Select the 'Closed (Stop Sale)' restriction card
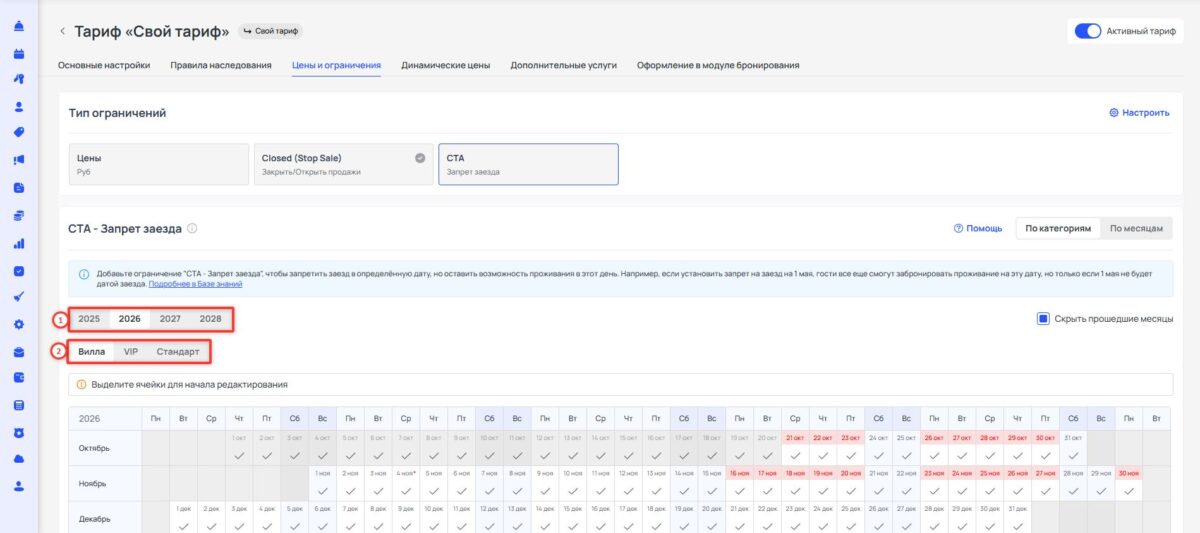The width and height of the screenshot is (1200, 533). 343,164
